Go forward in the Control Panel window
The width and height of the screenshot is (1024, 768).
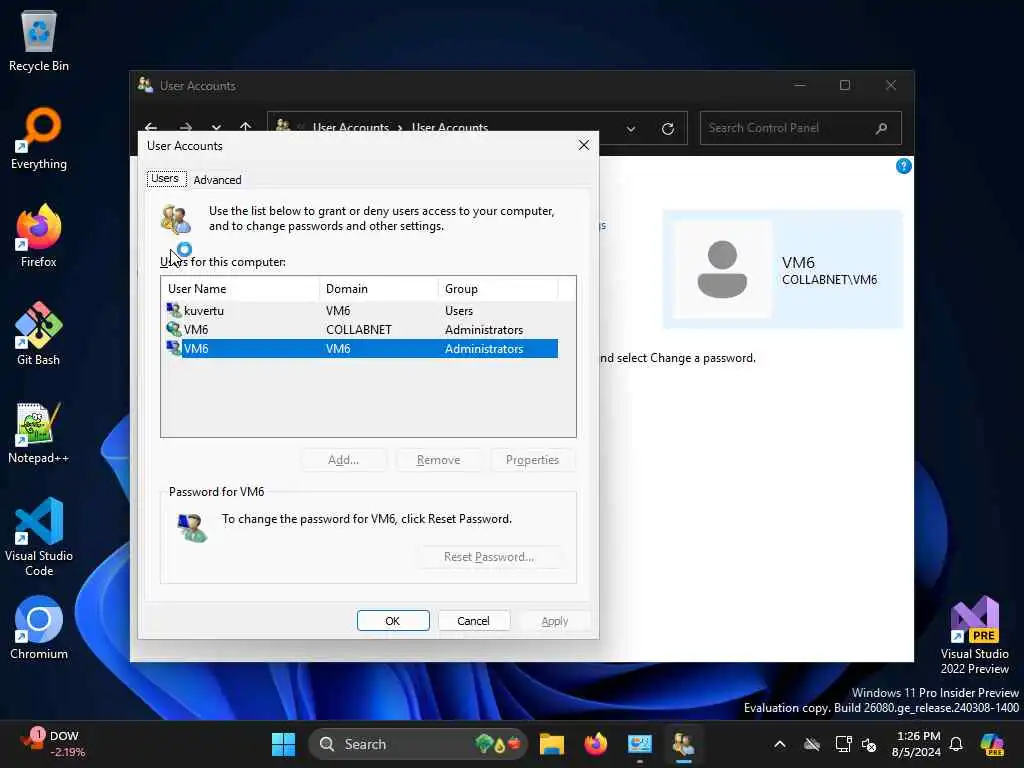(185, 127)
